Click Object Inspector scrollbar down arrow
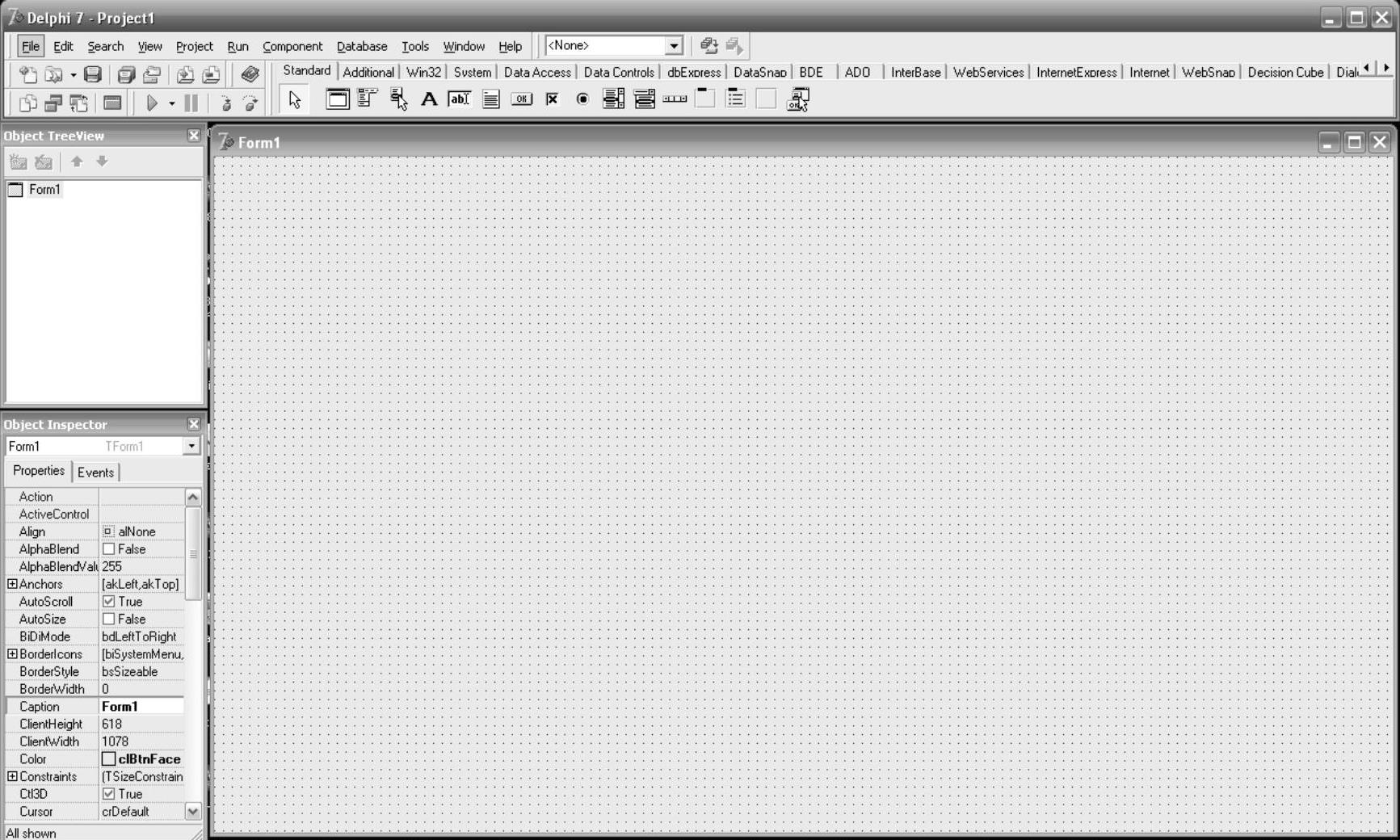The height and width of the screenshot is (840, 1400). pos(193,811)
